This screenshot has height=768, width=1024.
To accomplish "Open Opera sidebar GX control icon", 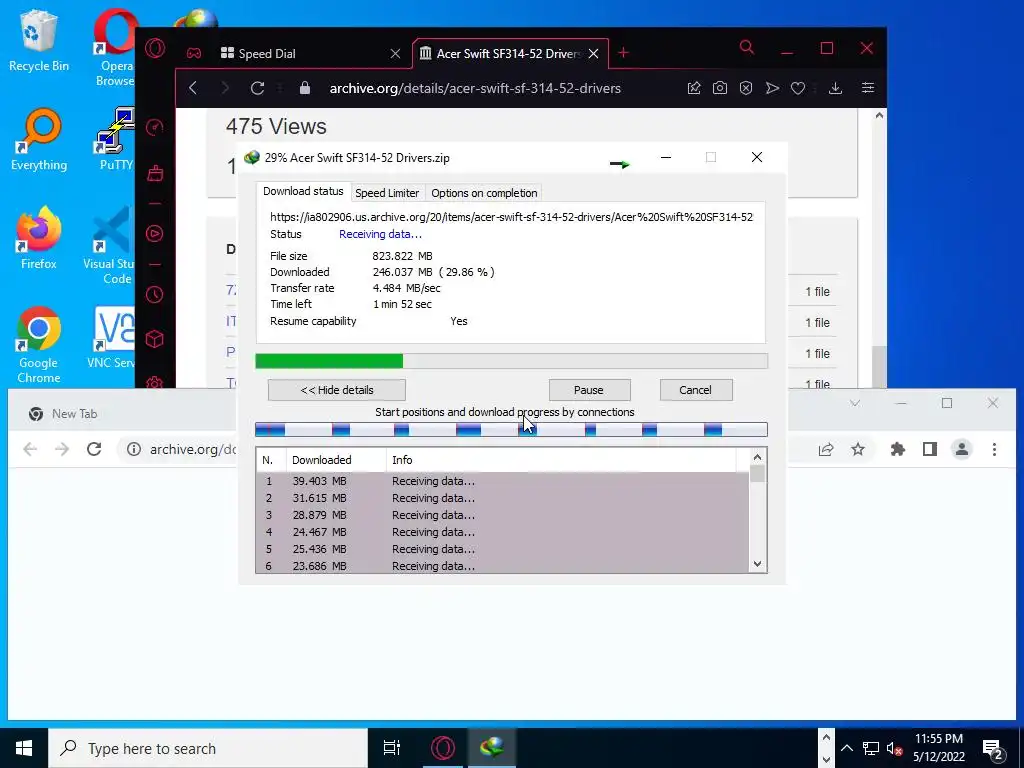I will [x=155, y=127].
